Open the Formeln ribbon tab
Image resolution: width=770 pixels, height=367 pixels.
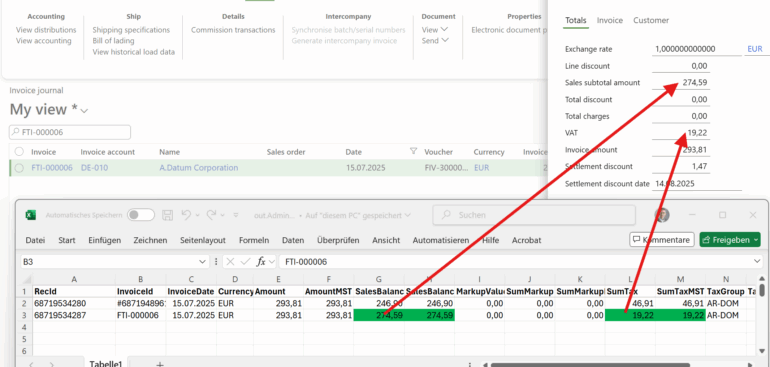[x=254, y=240]
